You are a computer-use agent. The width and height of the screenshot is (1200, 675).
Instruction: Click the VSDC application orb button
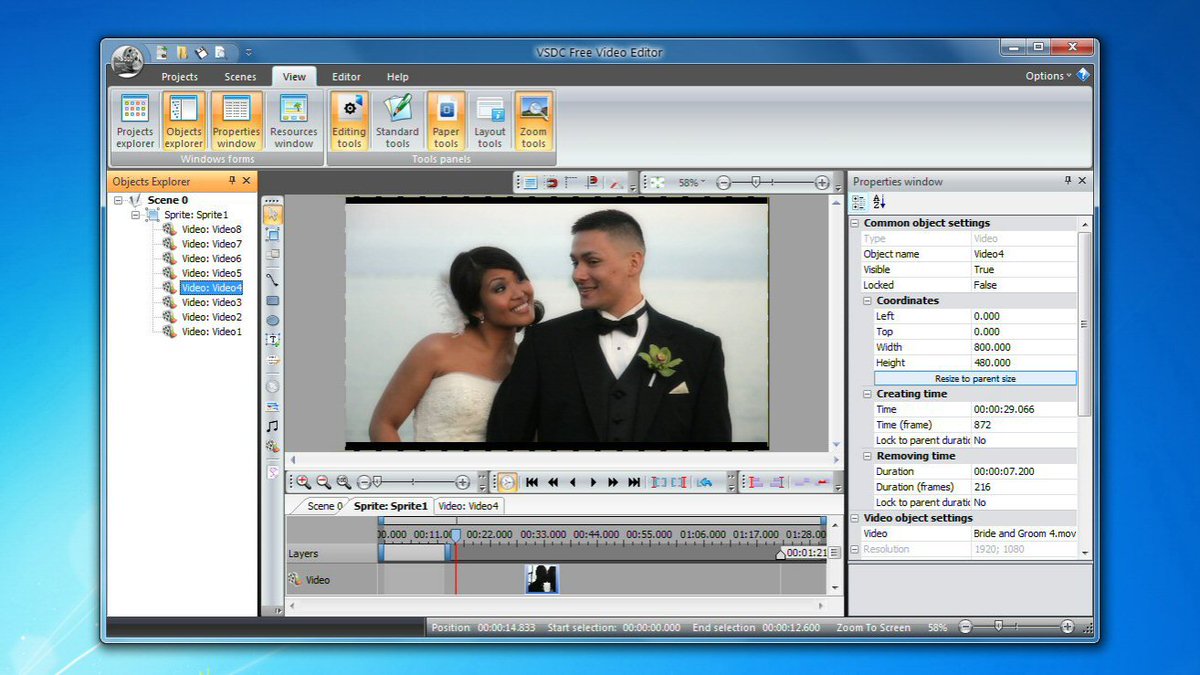(x=127, y=60)
